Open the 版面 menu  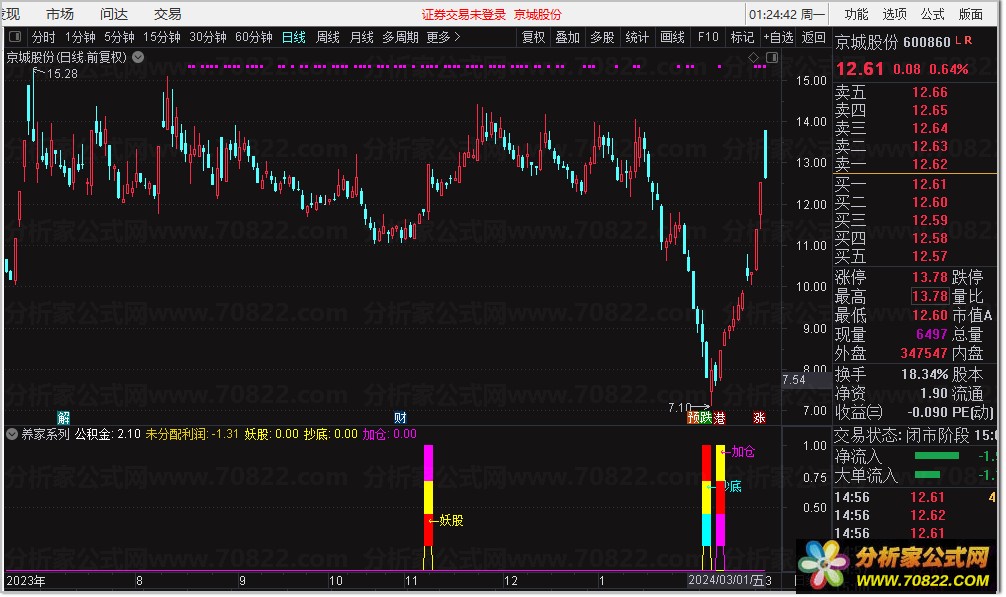coord(971,14)
